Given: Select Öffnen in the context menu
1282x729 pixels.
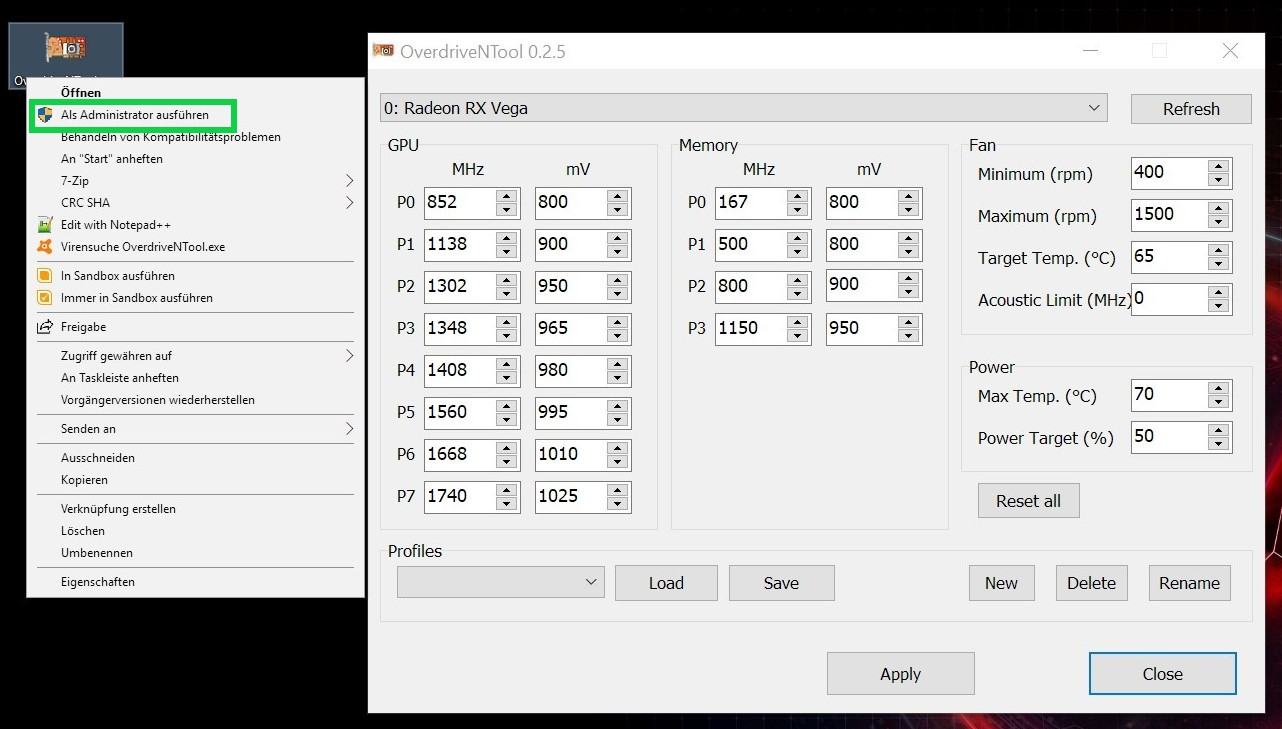Looking at the screenshot, I should point(194,93).
